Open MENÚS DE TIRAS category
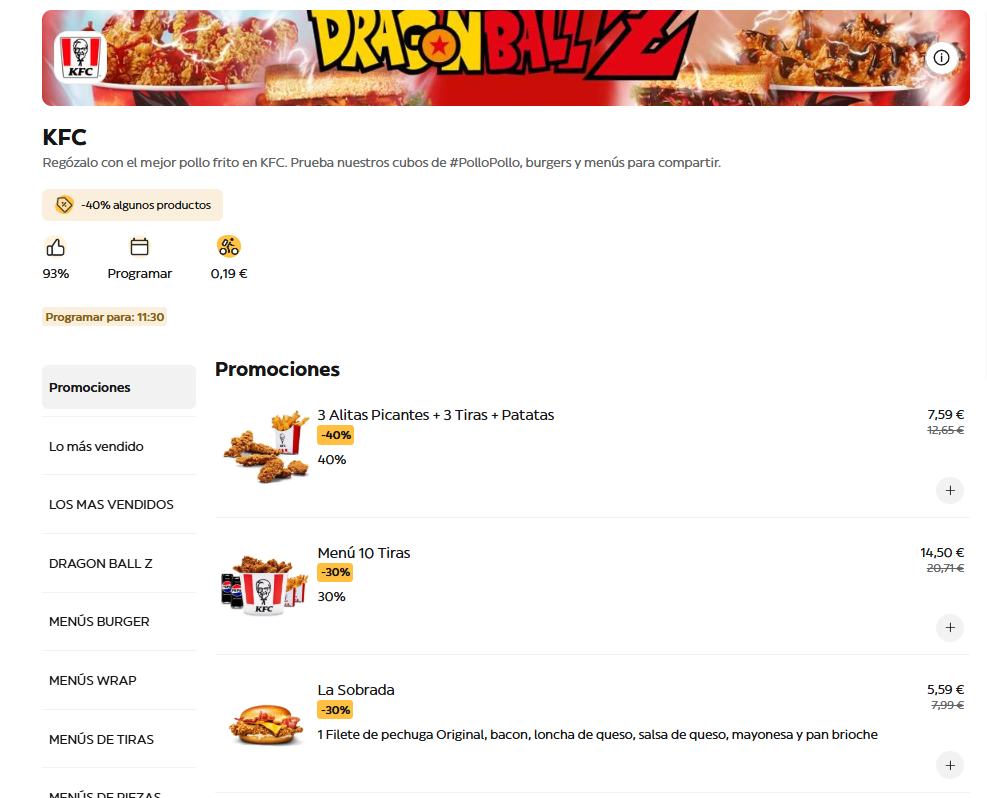This screenshot has height=798, width=987. pyautogui.click(x=119, y=739)
